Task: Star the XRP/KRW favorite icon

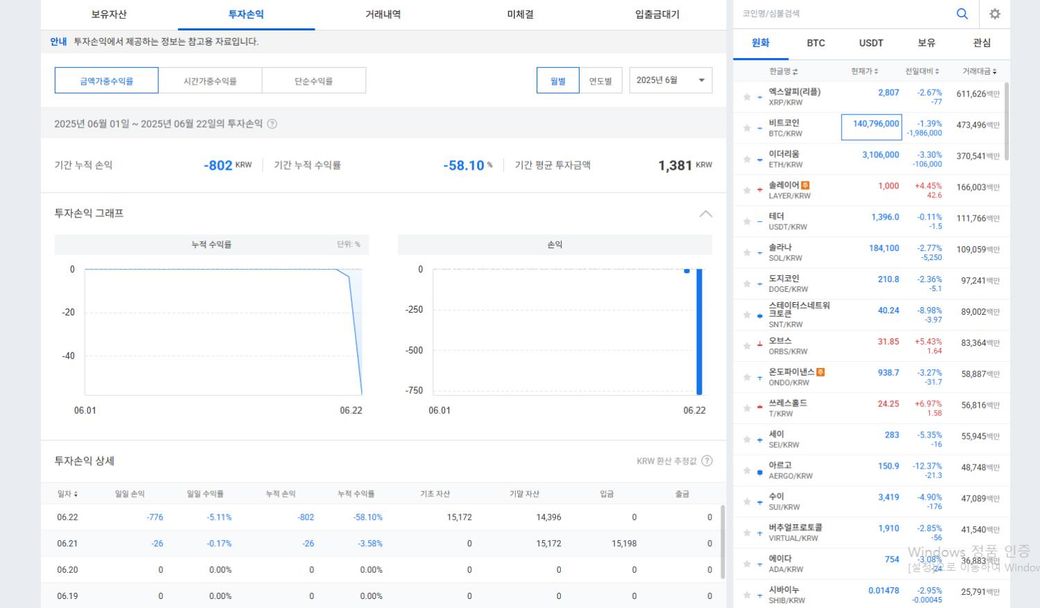Action: click(x=746, y=97)
